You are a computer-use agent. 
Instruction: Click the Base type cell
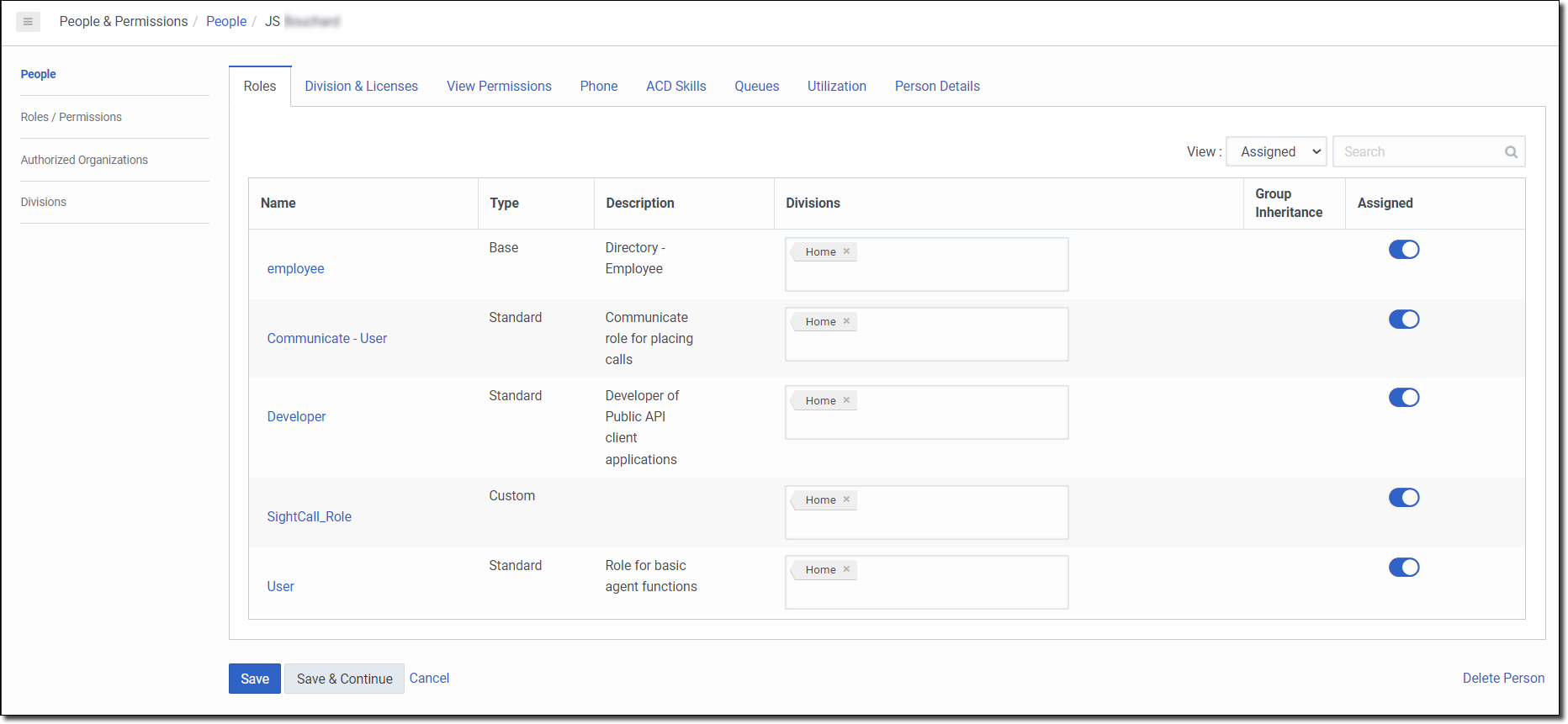(x=504, y=248)
